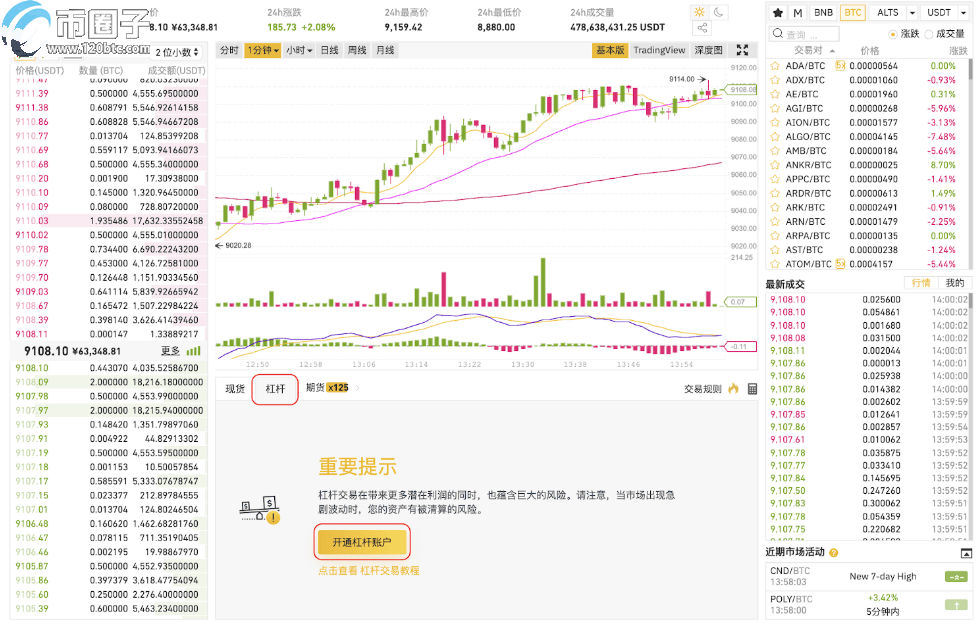Open ALTS market dropdown
Screen dimensions: 976x627
point(886,13)
